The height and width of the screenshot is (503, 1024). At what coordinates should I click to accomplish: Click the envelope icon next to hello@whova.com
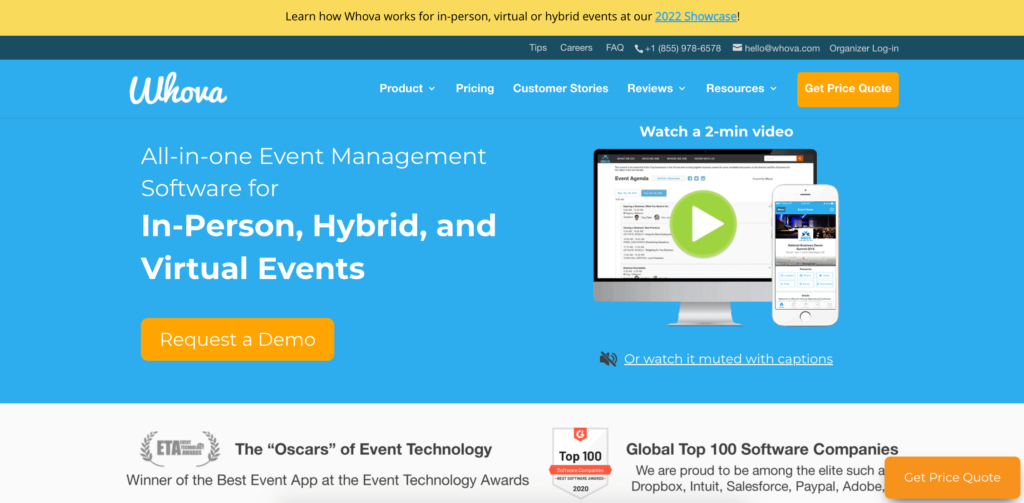pos(737,48)
